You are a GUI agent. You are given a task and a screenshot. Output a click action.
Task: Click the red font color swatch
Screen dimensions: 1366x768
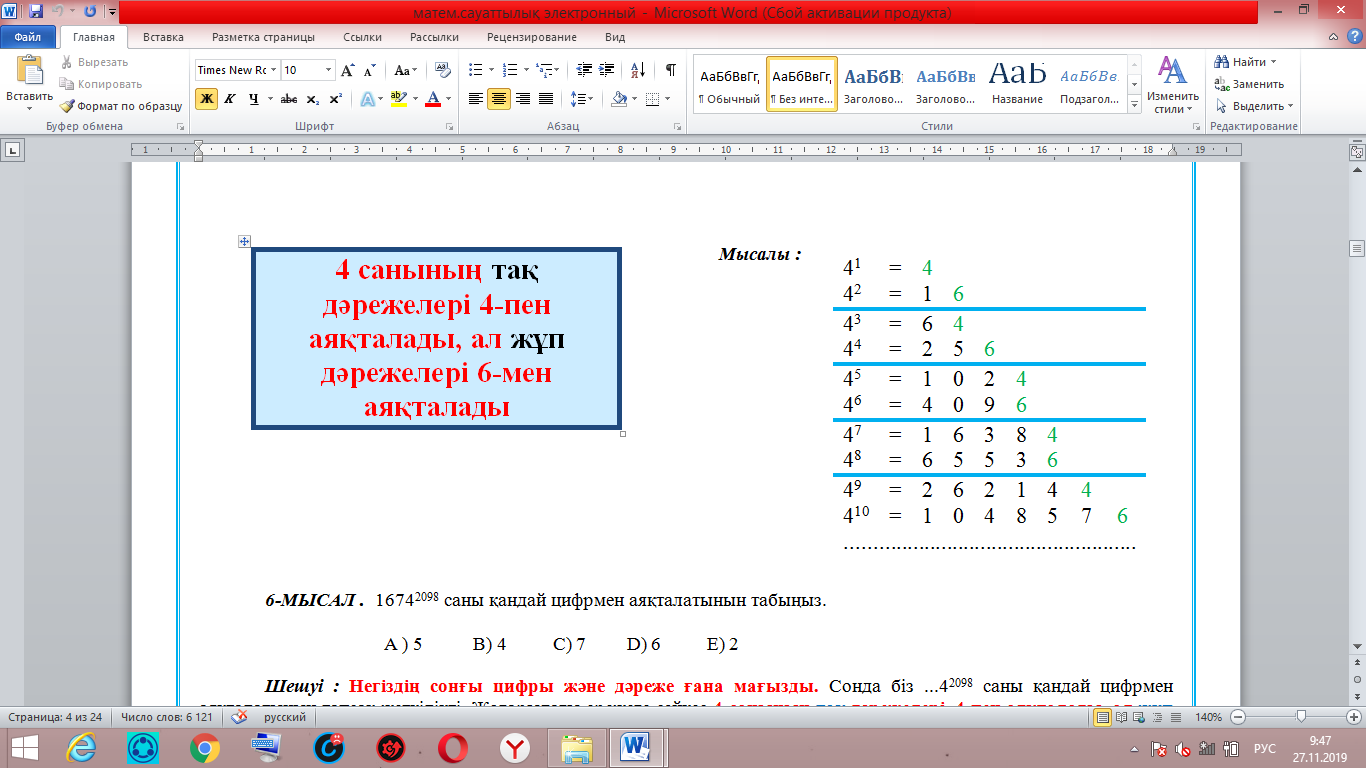pos(432,99)
